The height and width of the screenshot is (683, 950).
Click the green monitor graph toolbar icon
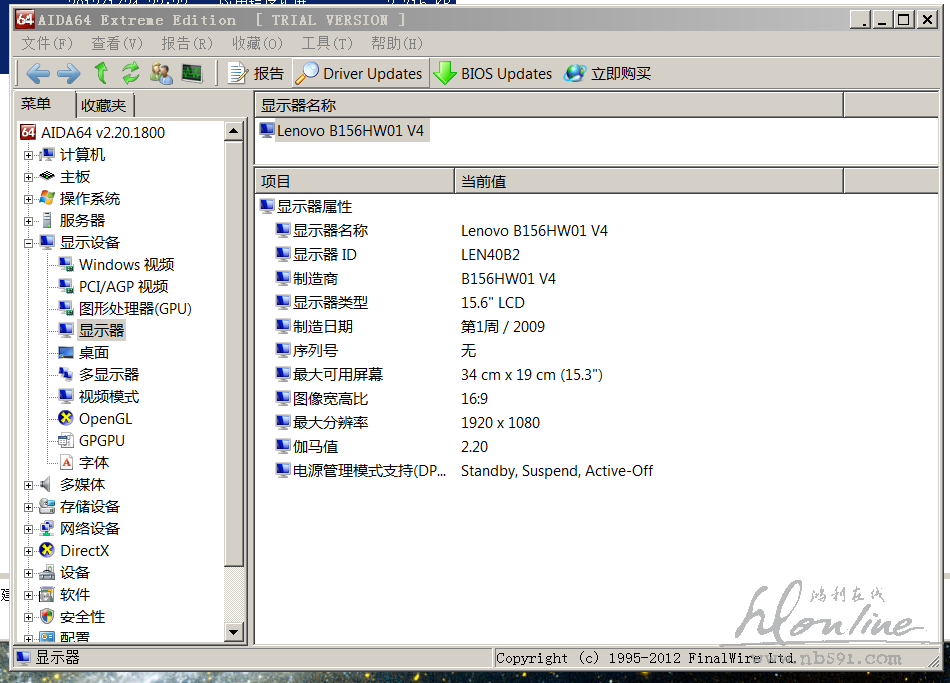(x=192, y=73)
